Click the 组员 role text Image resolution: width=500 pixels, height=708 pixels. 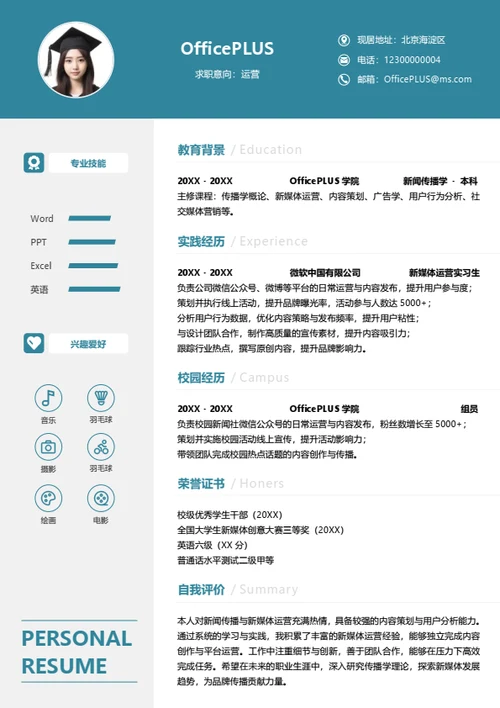pos(469,409)
